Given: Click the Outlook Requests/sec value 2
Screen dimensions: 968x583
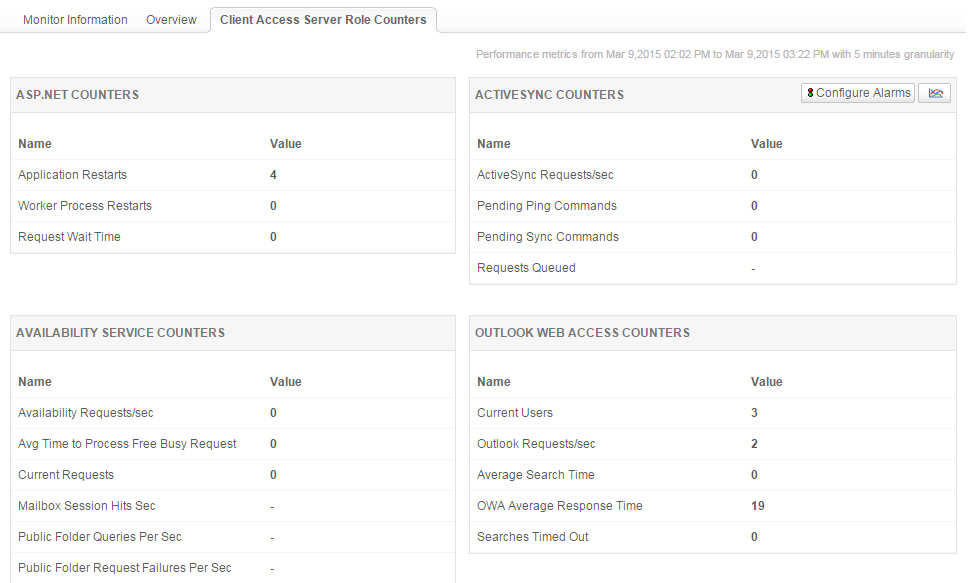Looking at the screenshot, I should [x=754, y=444].
